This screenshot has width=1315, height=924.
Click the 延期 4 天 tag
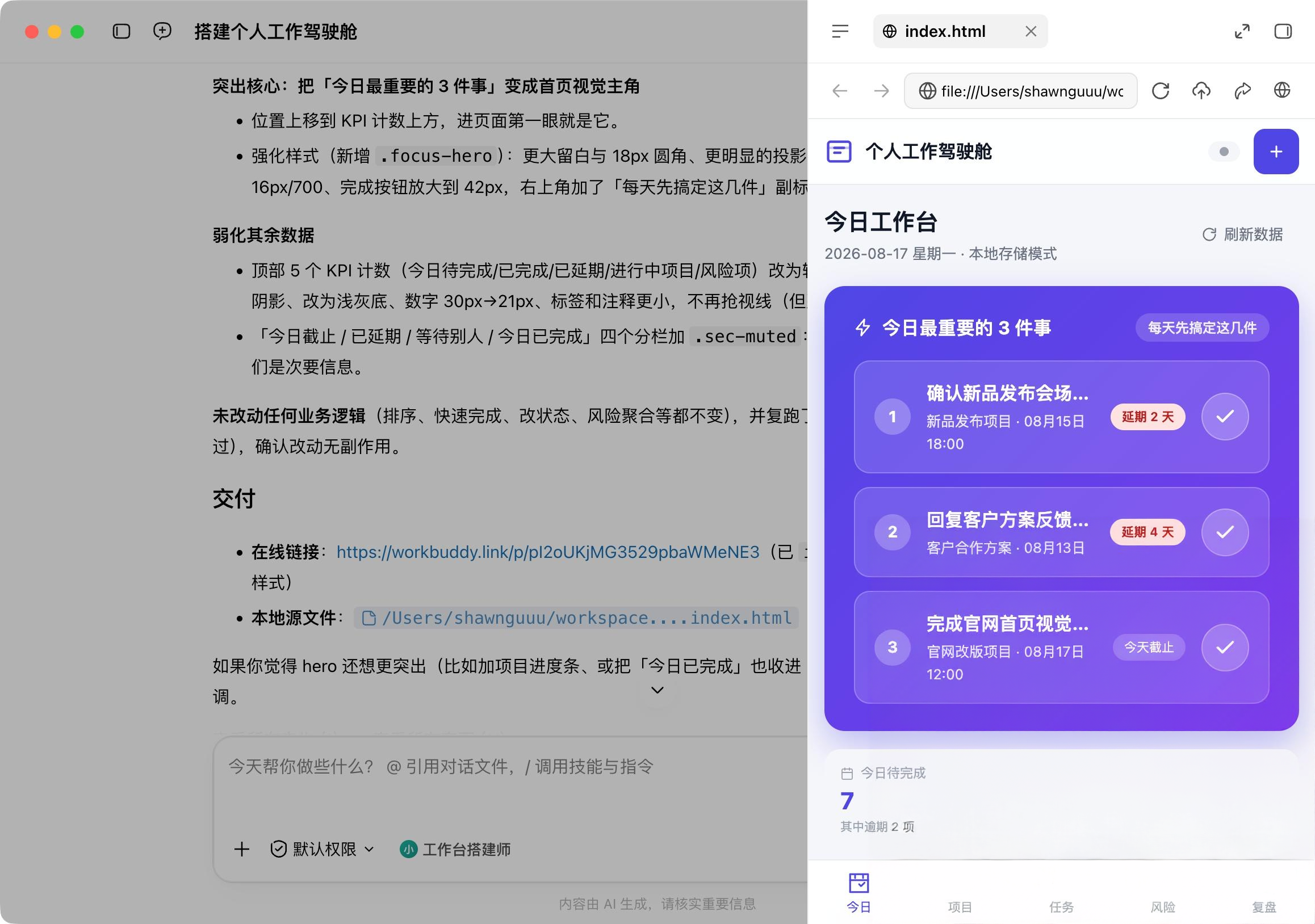(1147, 532)
